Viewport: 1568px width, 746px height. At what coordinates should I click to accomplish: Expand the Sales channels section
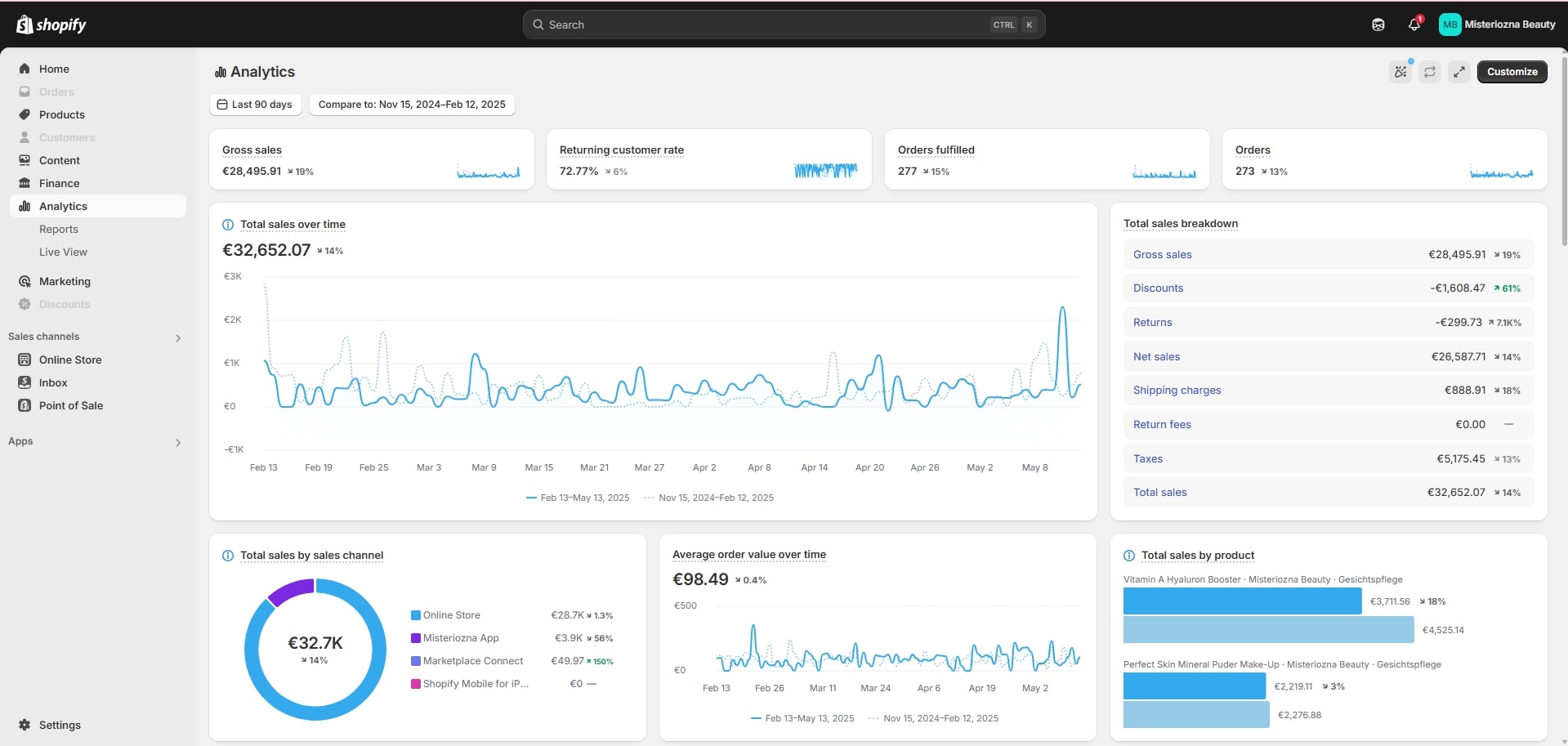point(177,337)
